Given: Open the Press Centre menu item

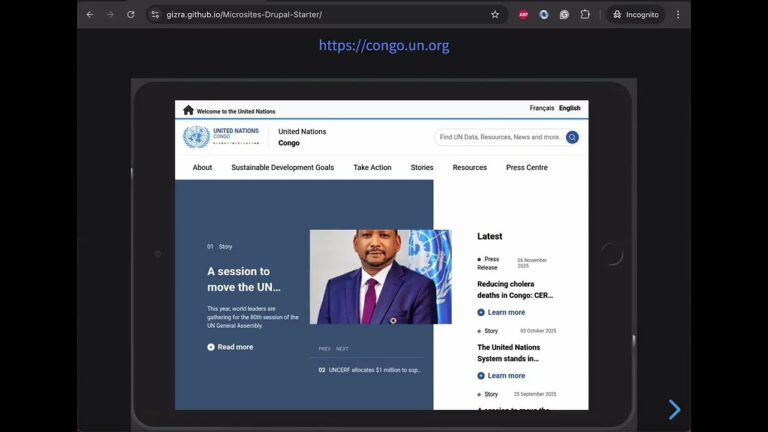Looking at the screenshot, I should point(527,168).
